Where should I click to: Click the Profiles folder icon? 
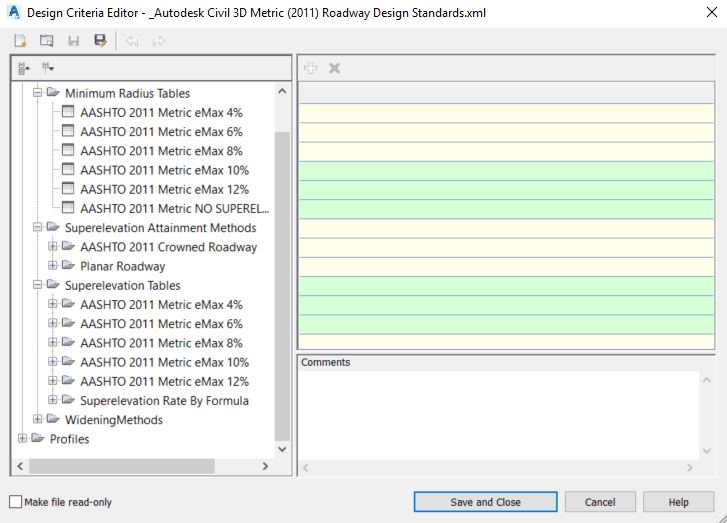(x=38, y=438)
